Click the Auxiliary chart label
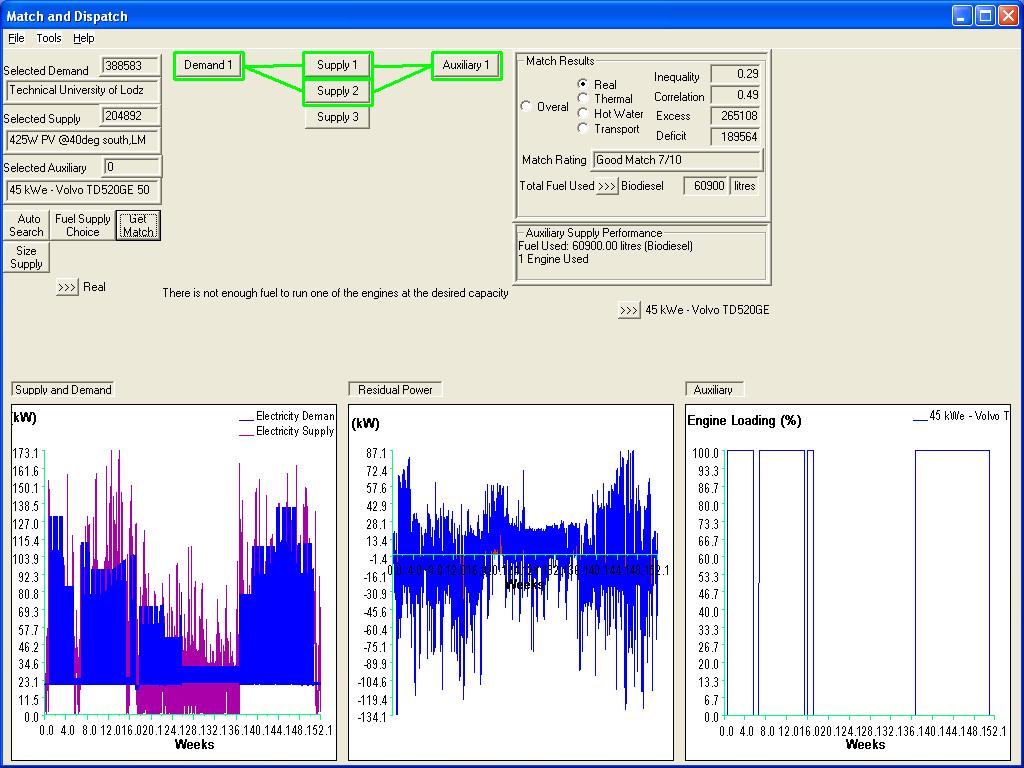The height and width of the screenshot is (768, 1024). point(714,390)
